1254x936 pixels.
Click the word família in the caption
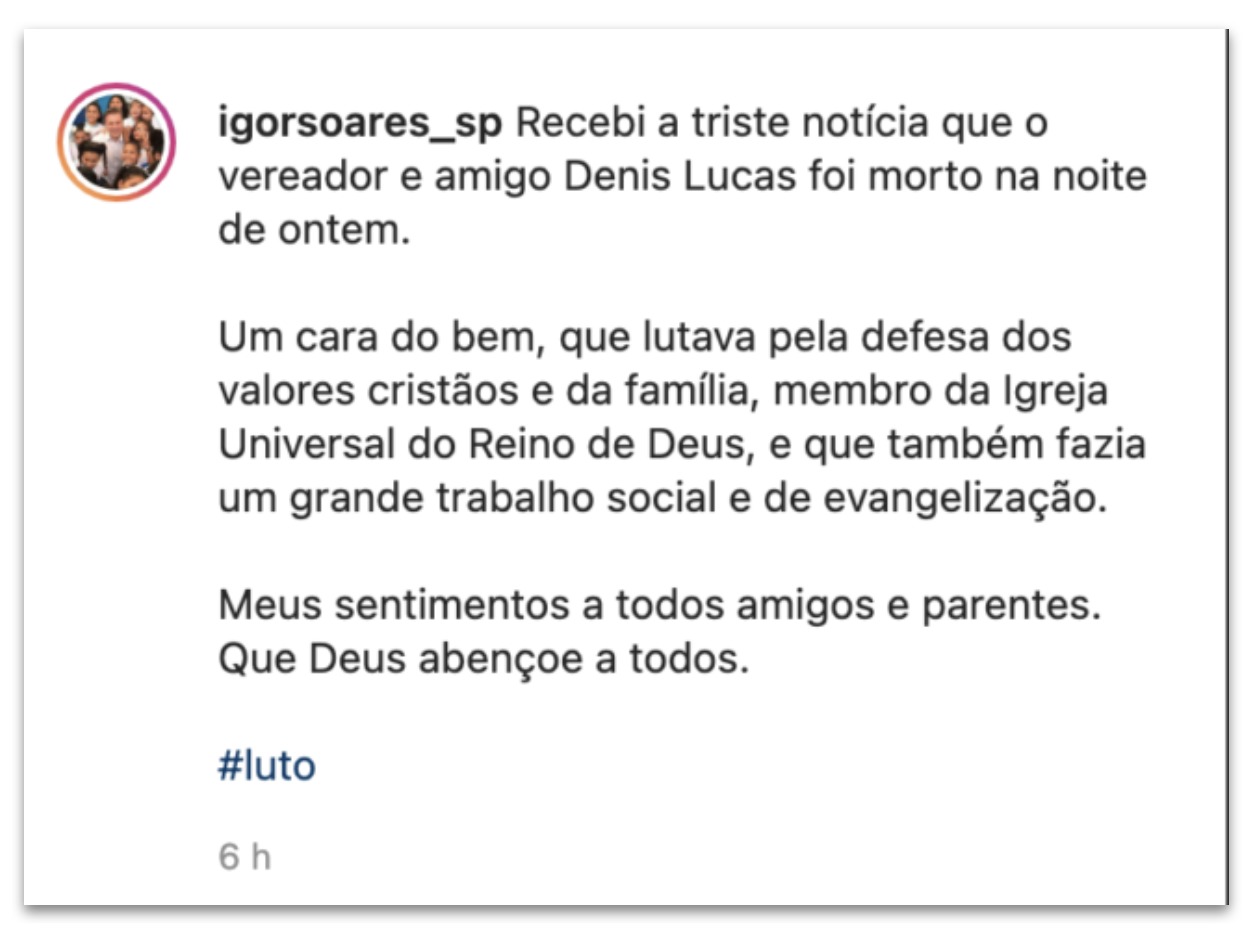[691, 391]
